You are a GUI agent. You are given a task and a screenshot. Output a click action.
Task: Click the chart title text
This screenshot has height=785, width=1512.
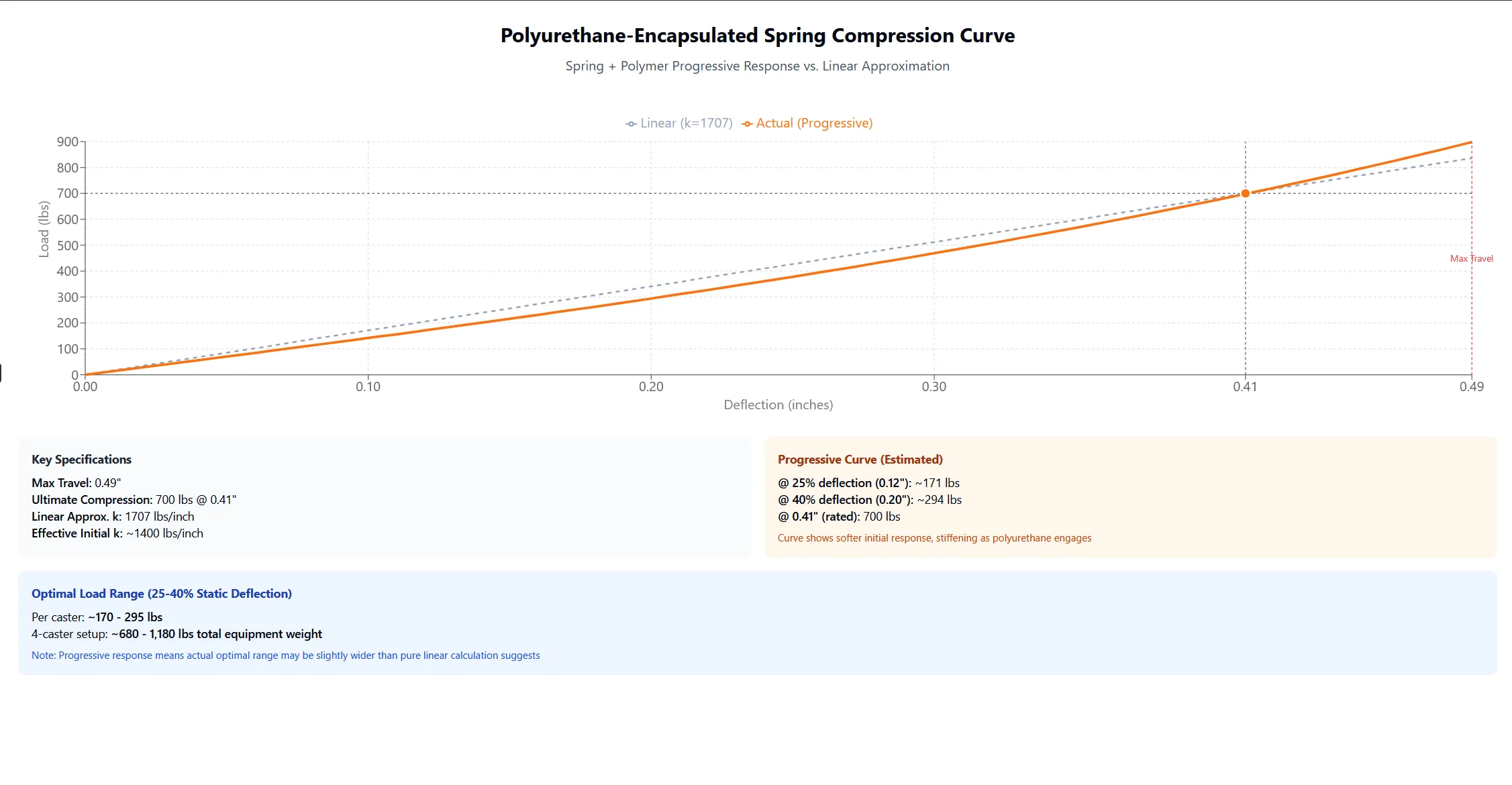[756, 36]
